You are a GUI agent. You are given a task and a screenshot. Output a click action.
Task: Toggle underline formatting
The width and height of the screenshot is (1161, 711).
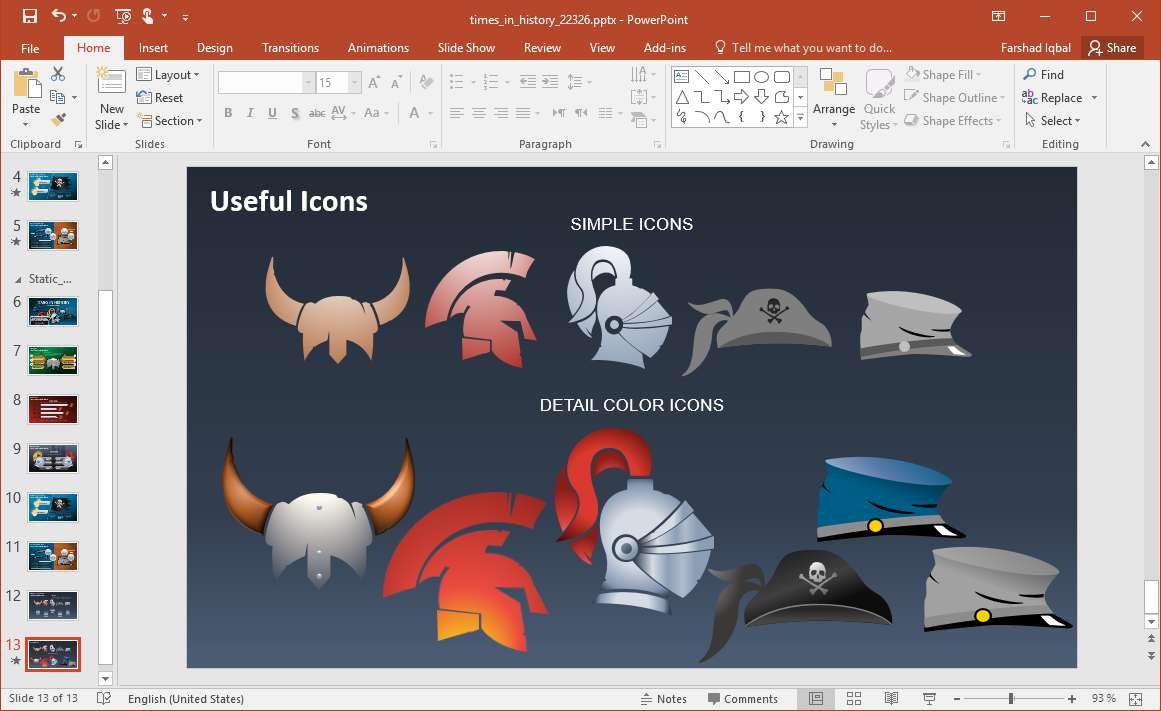coord(271,113)
